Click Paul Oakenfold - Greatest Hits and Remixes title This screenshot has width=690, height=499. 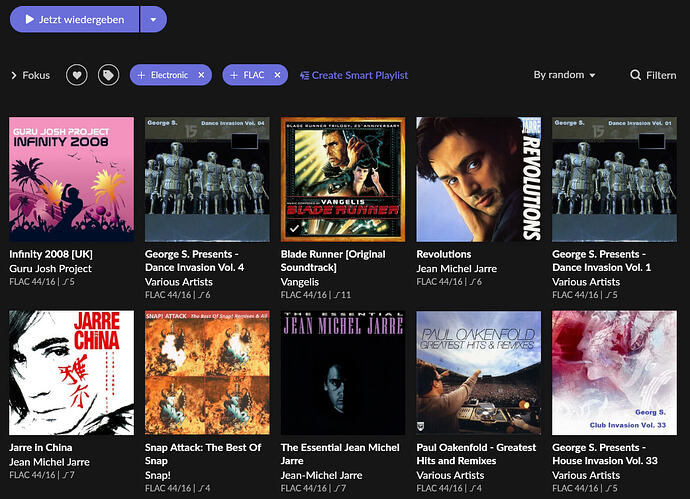(x=476, y=454)
